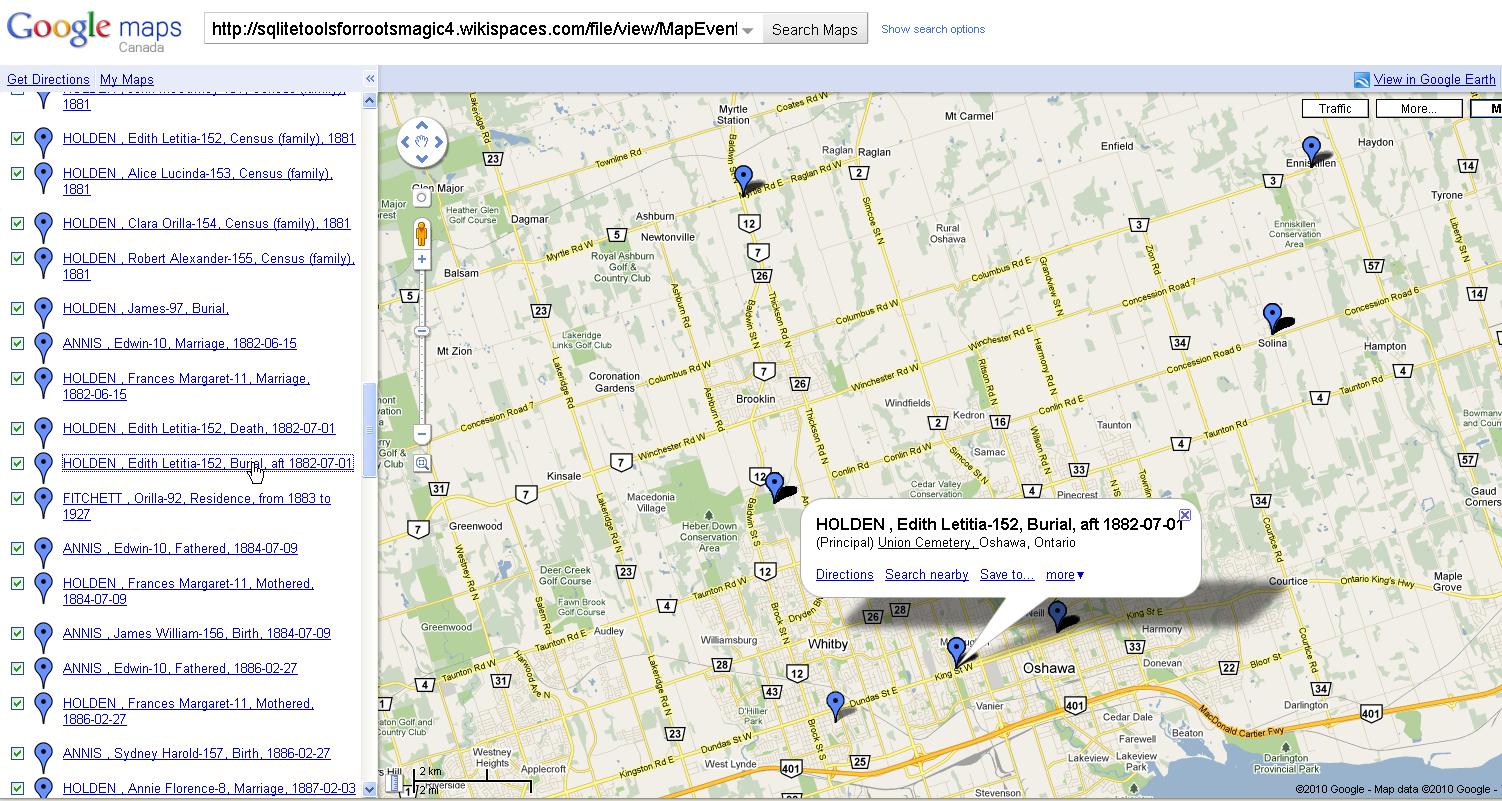1502x801 pixels.
Task: Click Directions in the info balloon
Action: coord(845,575)
